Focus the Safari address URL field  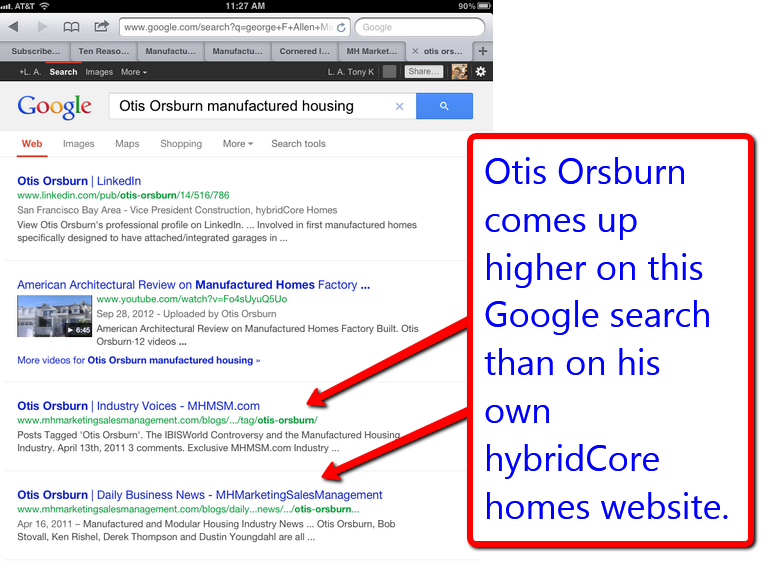[x=235, y=27]
